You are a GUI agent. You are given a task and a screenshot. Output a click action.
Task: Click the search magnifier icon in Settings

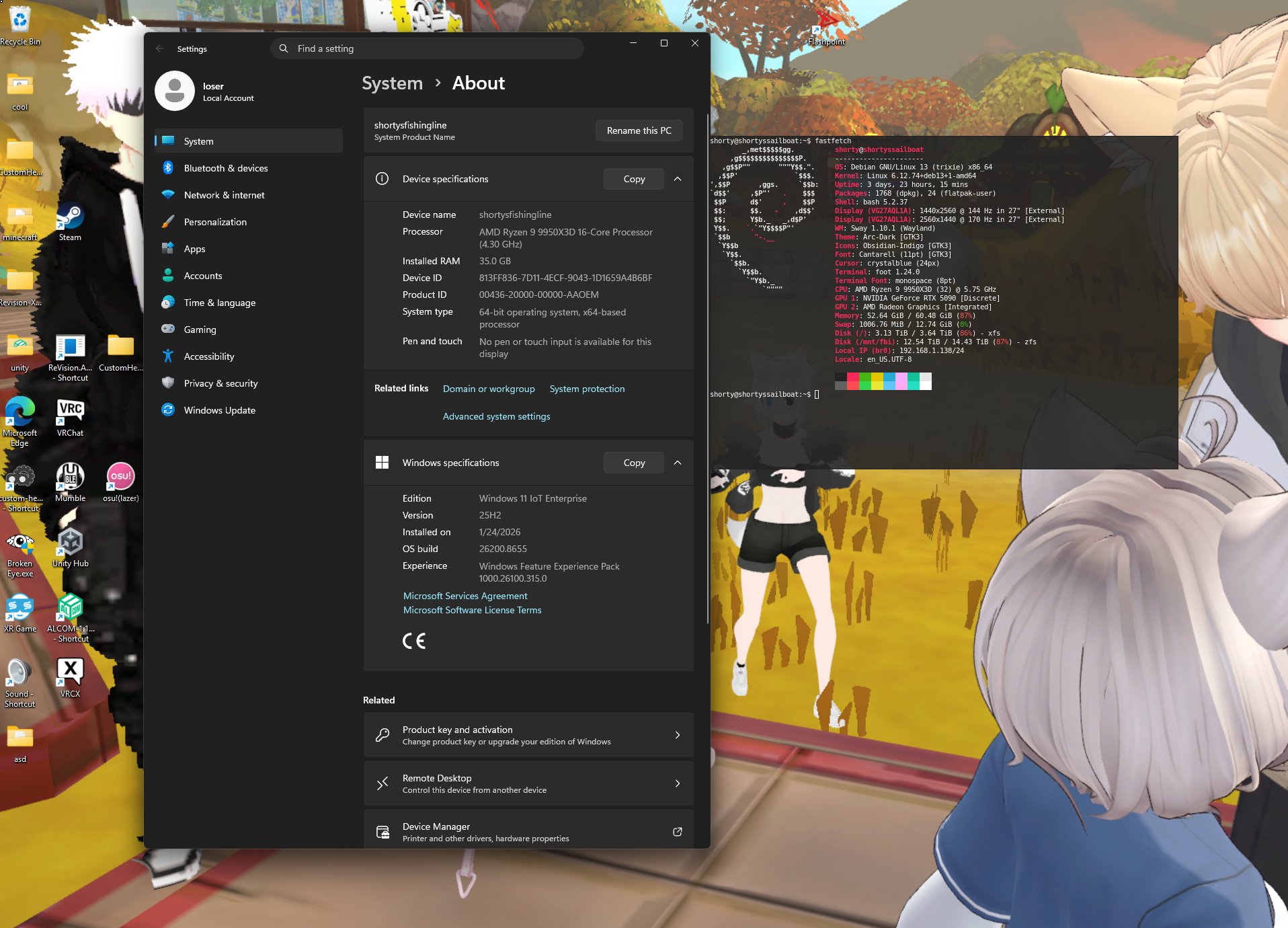pyautogui.click(x=284, y=48)
